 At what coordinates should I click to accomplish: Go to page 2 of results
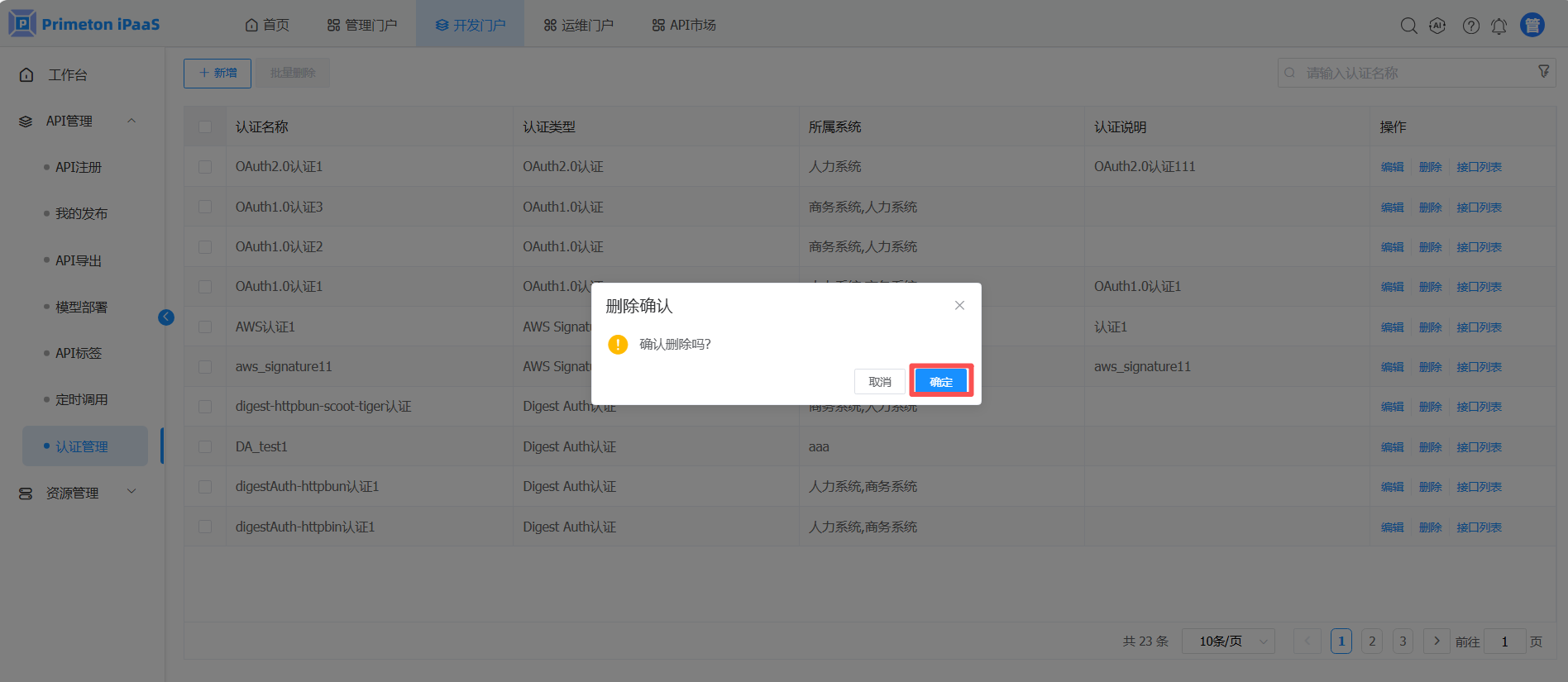tap(1372, 641)
